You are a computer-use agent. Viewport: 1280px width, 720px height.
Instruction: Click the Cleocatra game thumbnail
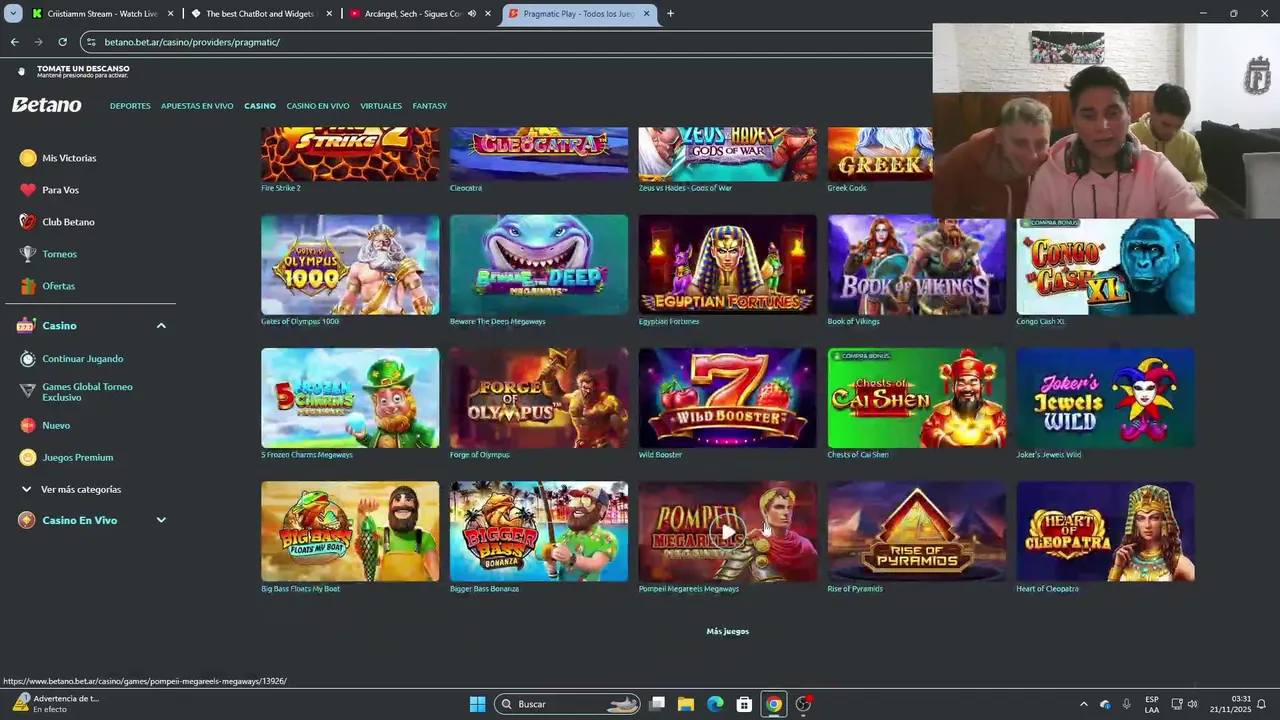point(539,154)
